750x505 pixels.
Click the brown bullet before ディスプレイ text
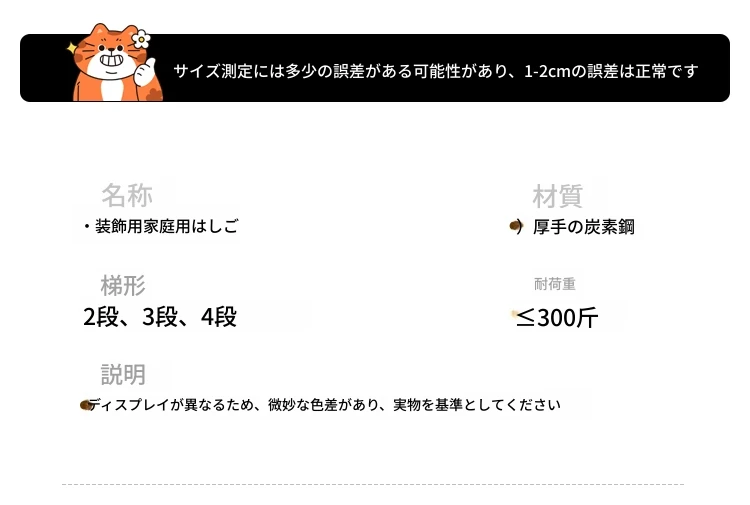pos(86,405)
